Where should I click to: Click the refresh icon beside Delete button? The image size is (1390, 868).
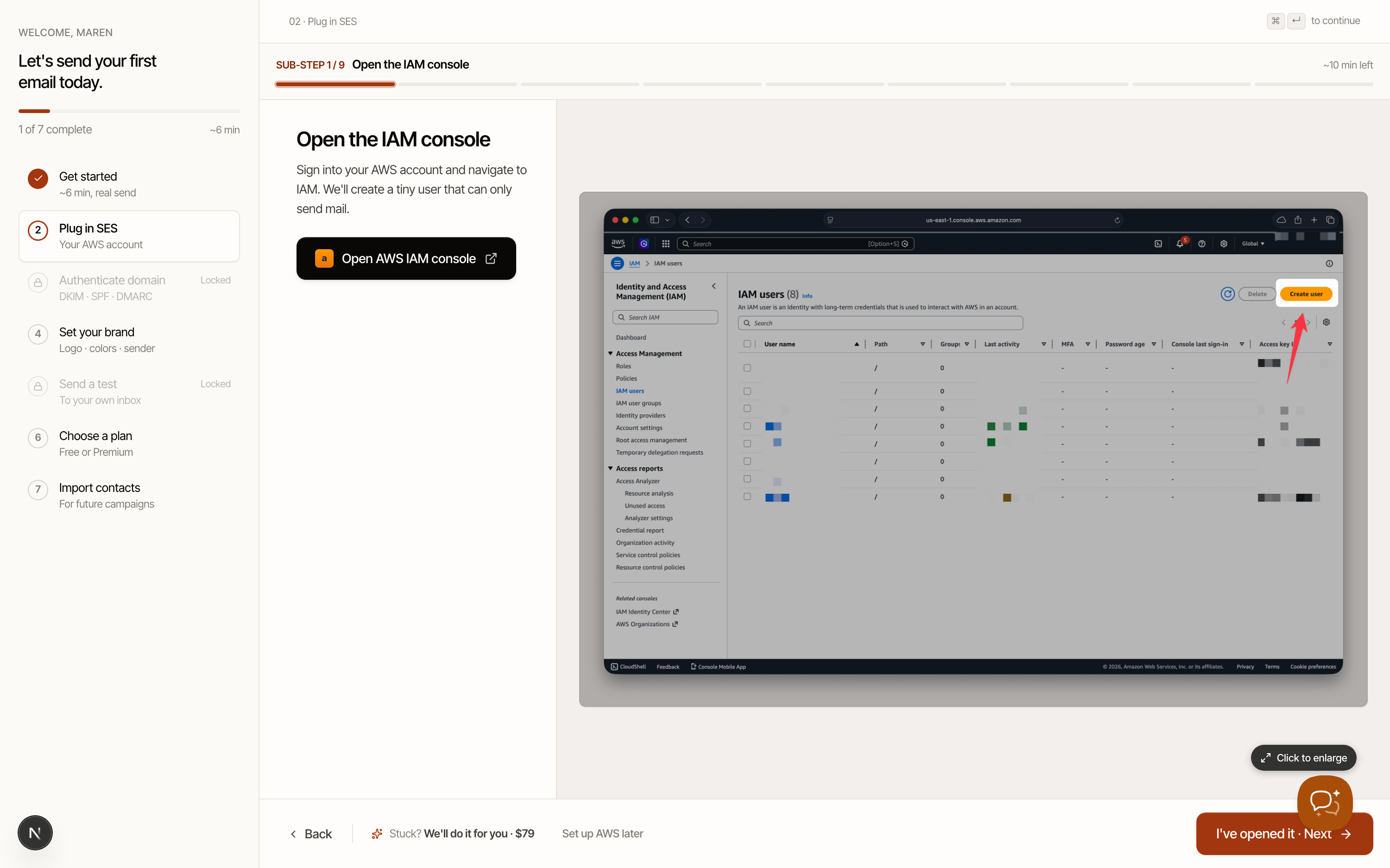[1227, 294]
